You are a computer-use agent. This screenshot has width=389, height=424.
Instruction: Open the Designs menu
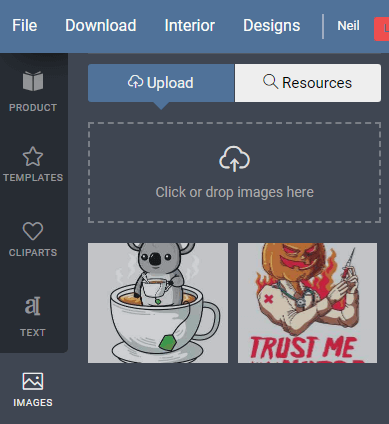[x=272, y=26]
